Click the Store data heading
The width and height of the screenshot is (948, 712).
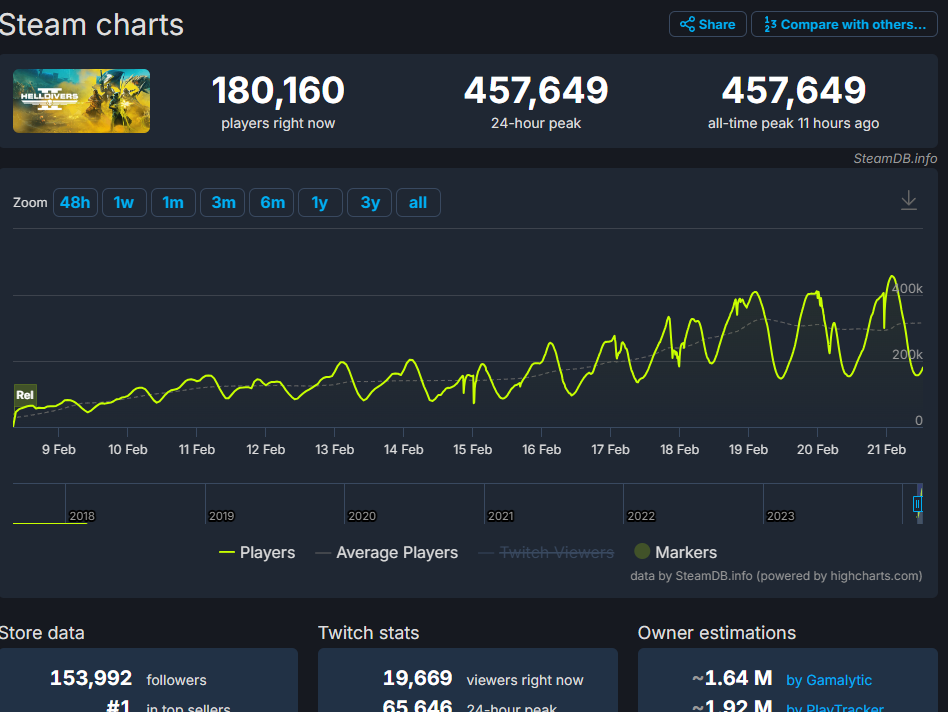click(42, 633)
